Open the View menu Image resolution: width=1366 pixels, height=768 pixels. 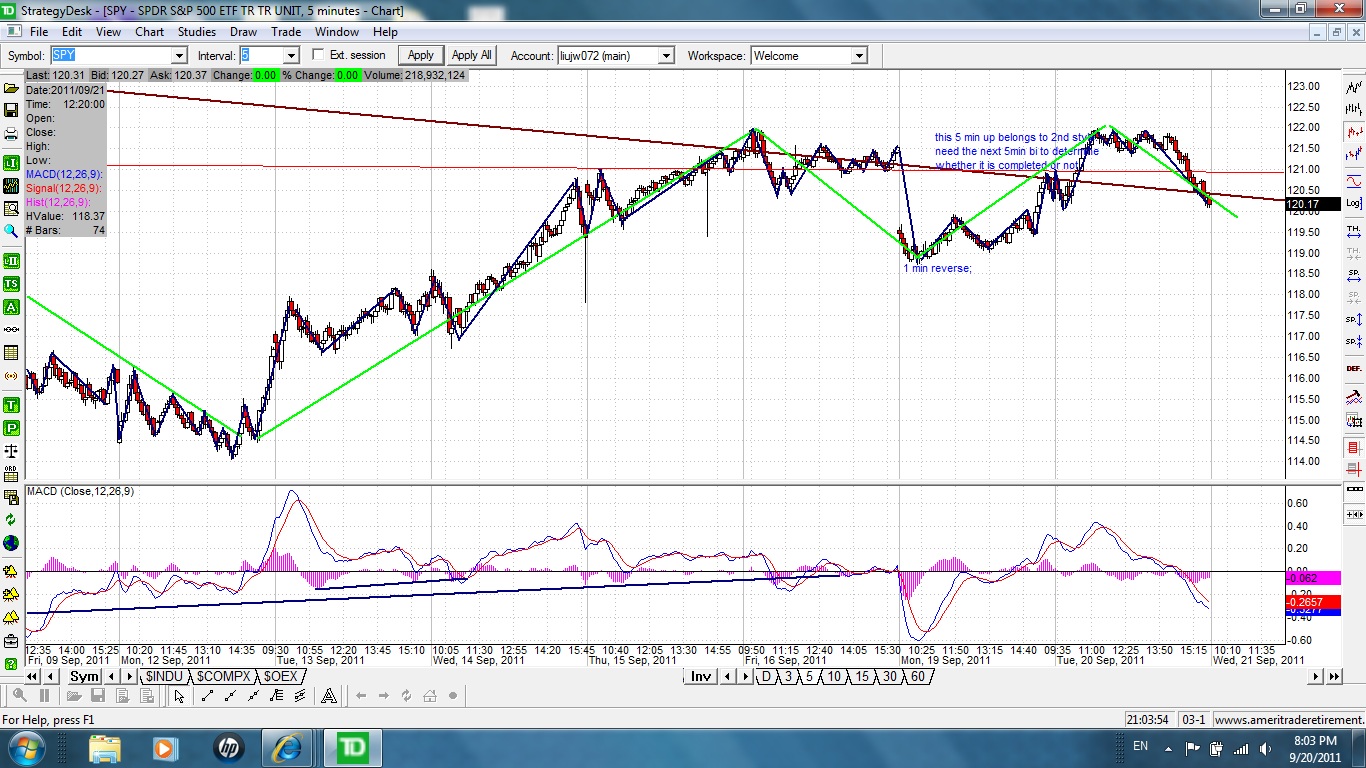pyautogui.click(x=108, y=32)
